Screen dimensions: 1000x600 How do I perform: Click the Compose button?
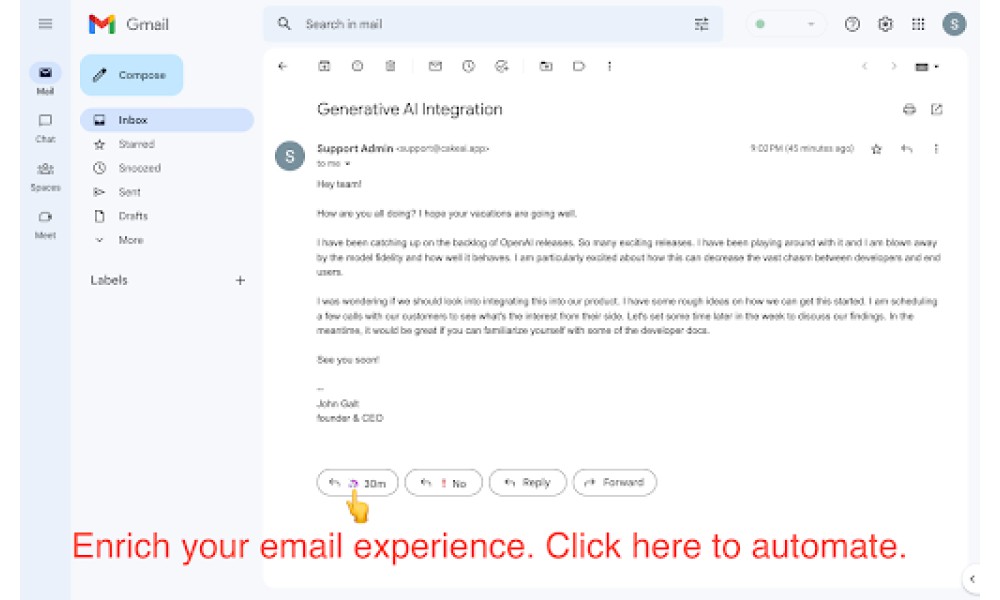[x=131, y=75]
